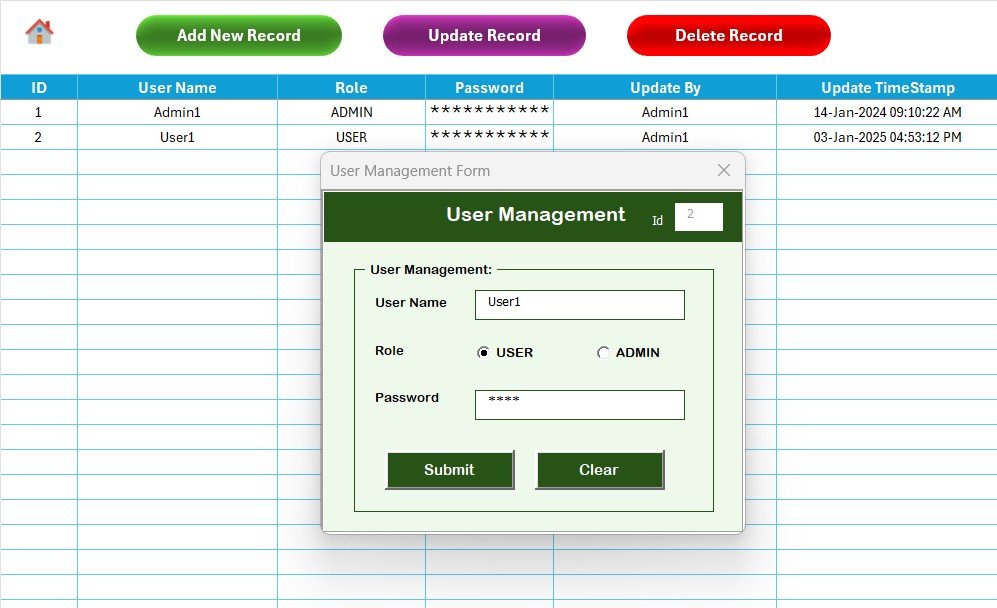The image size is (997, 608).
Task: Select Update By cell in Admin1 row
Action: pos(665,113)
